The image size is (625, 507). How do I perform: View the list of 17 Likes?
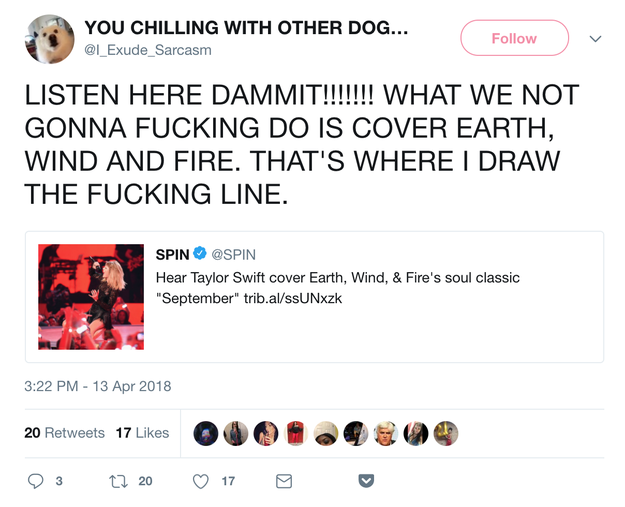coord(142,433)
